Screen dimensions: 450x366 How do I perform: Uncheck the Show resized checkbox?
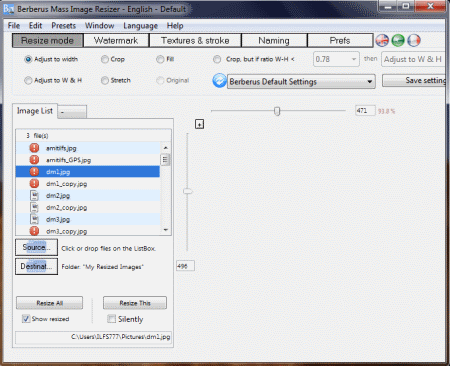pyautogui.click(x=26, y=319)
